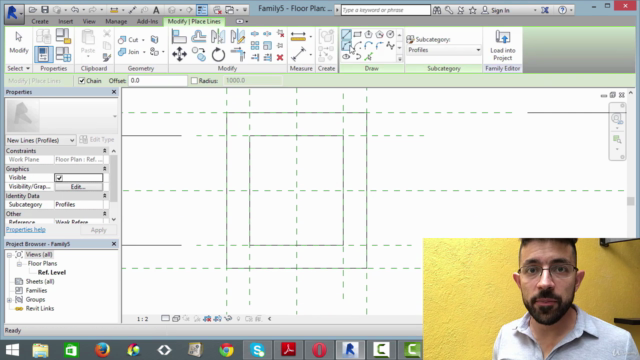Close the Project Browser panel
The height and width of the screenshot is (360, 640).
114,244
